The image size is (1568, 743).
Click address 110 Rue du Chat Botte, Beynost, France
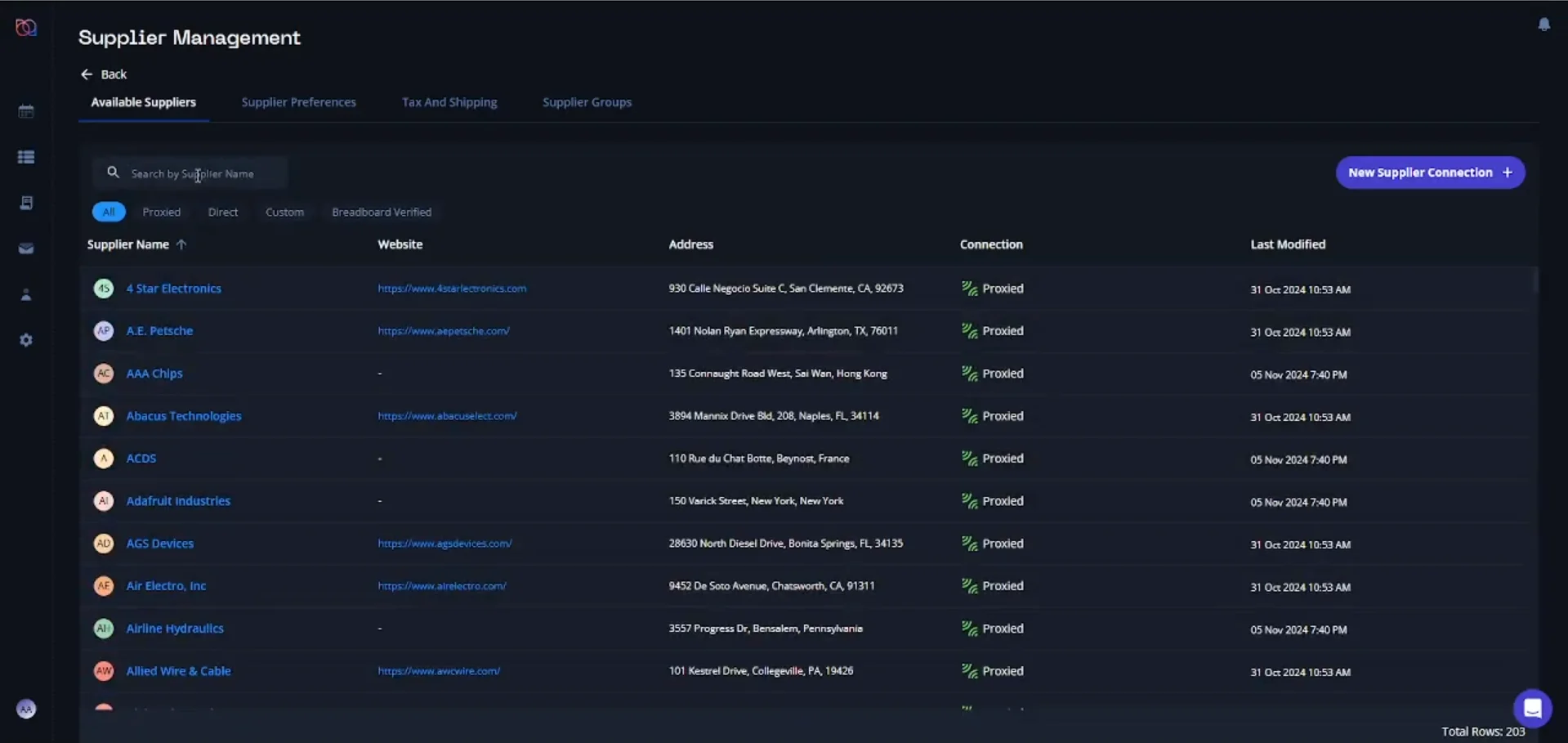click(x=759, y=459)
